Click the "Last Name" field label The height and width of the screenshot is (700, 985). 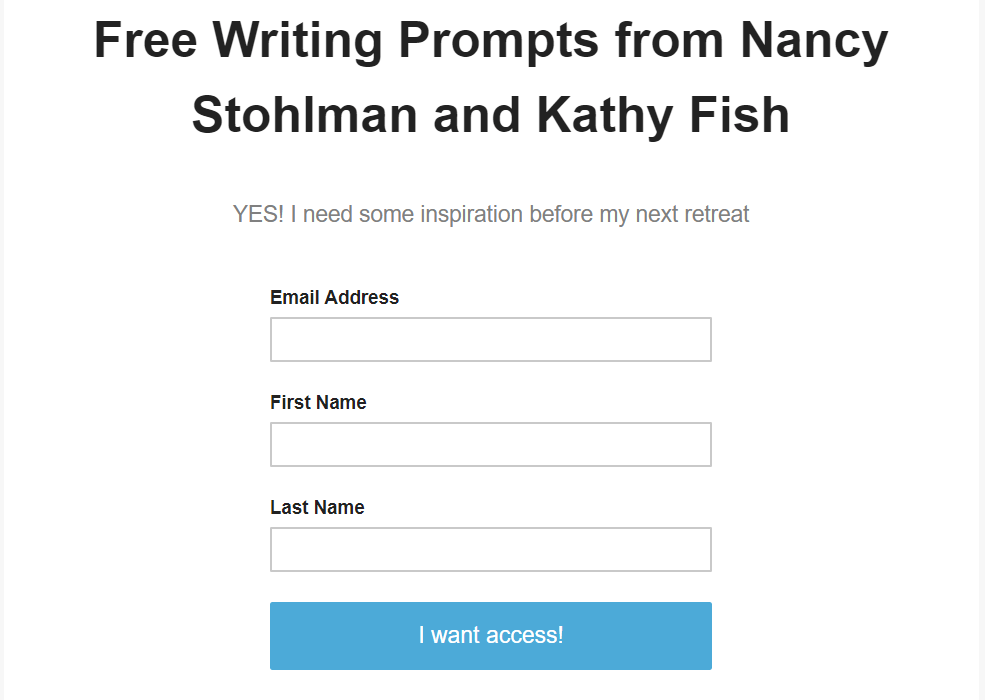[317, 507]
